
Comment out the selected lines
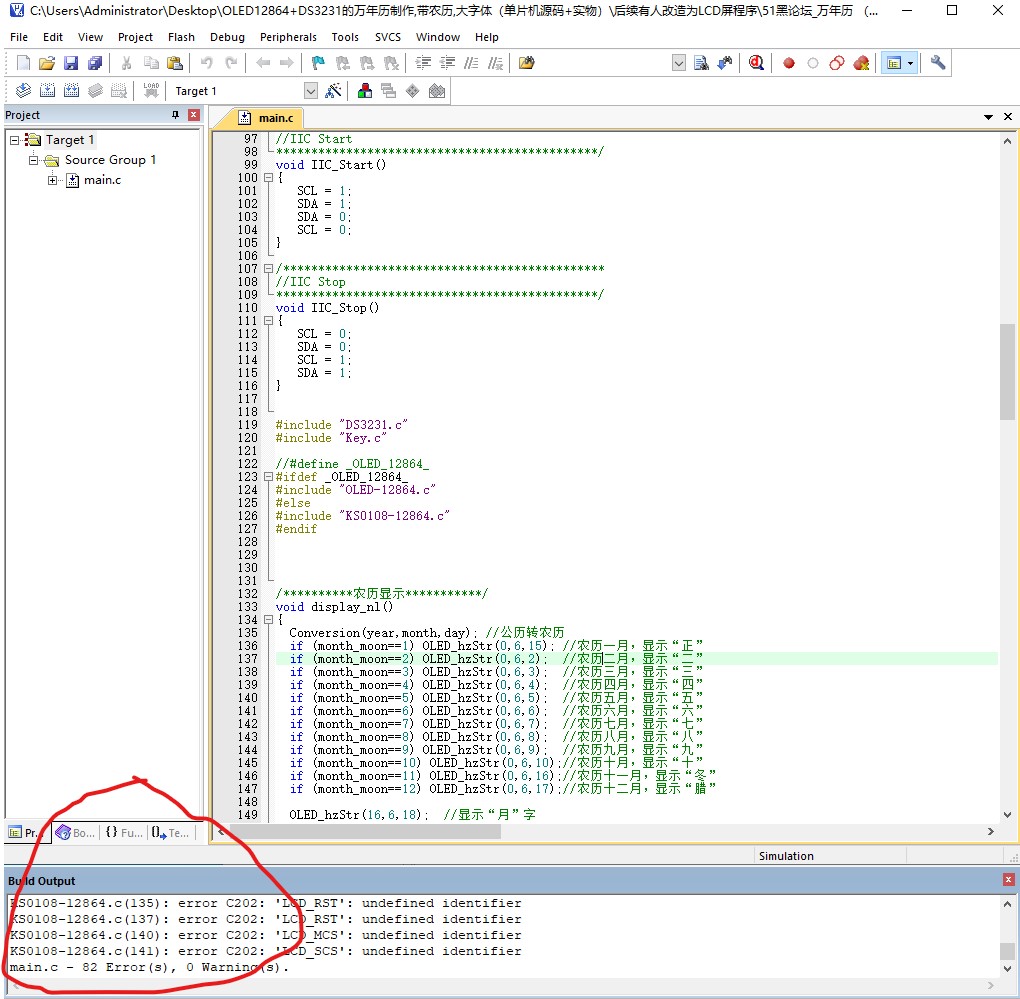click(x=472, y=63)
